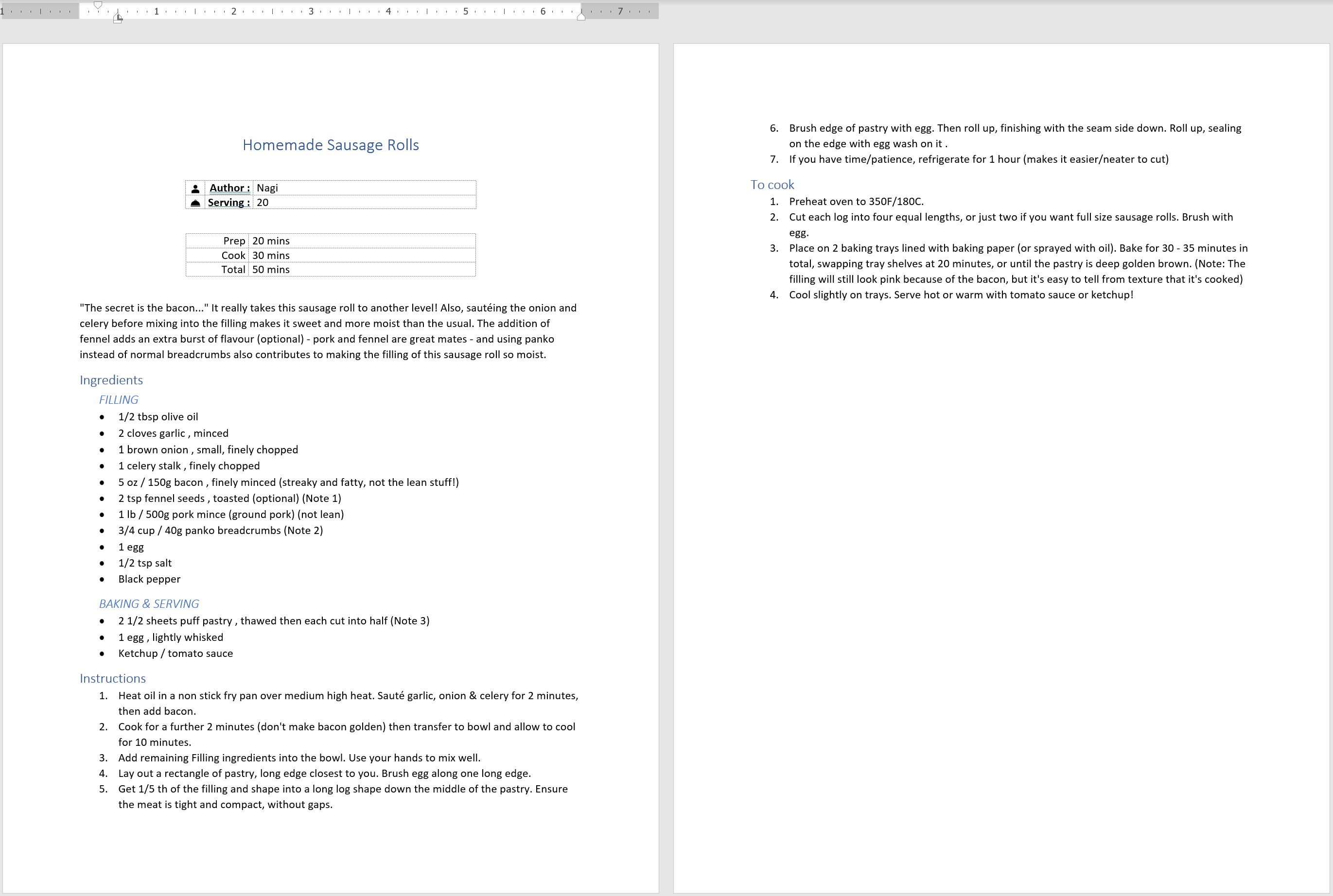Image resolution: width=1333 pixels, height=896 pixels.
Task: Click the hanging indent marker on ruler
Action: (x=118, y=16)
